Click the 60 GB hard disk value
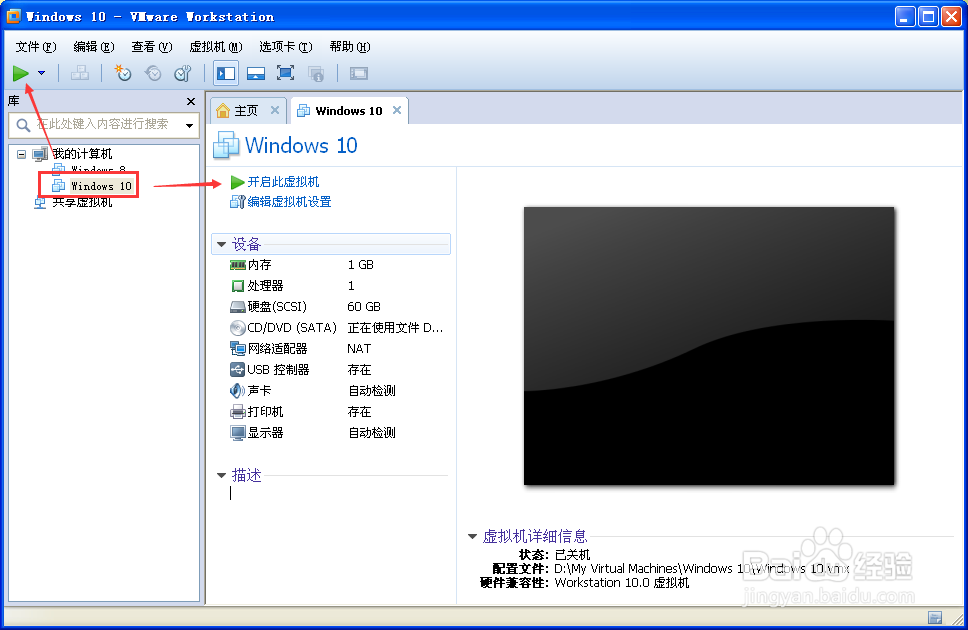The width and height of the screenshot is (968, 630). [x=364, y=307]
